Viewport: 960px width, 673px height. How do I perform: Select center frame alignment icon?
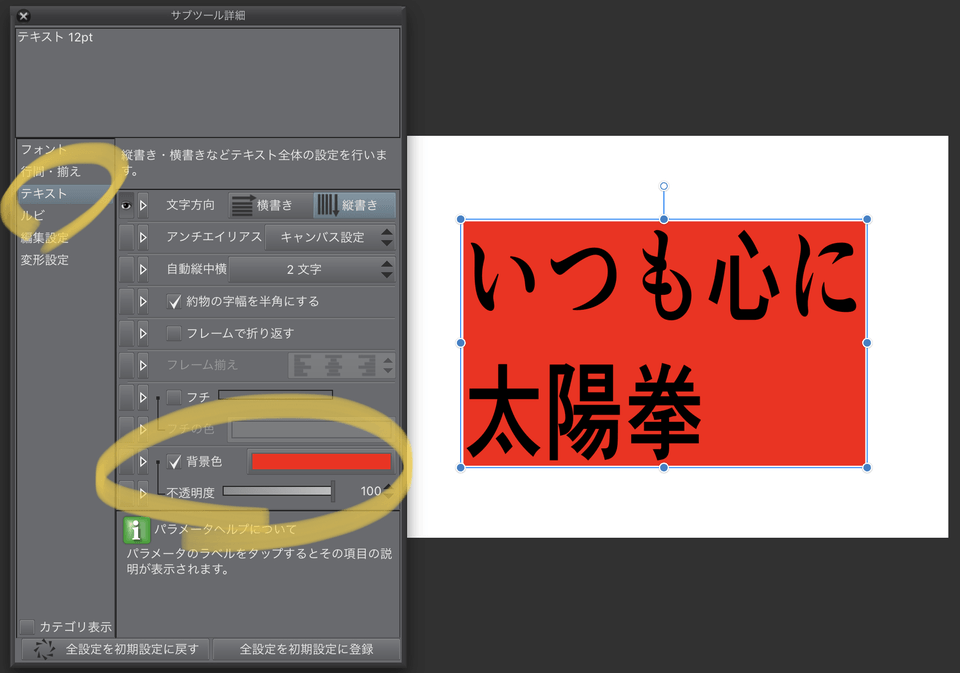point(334,366)
